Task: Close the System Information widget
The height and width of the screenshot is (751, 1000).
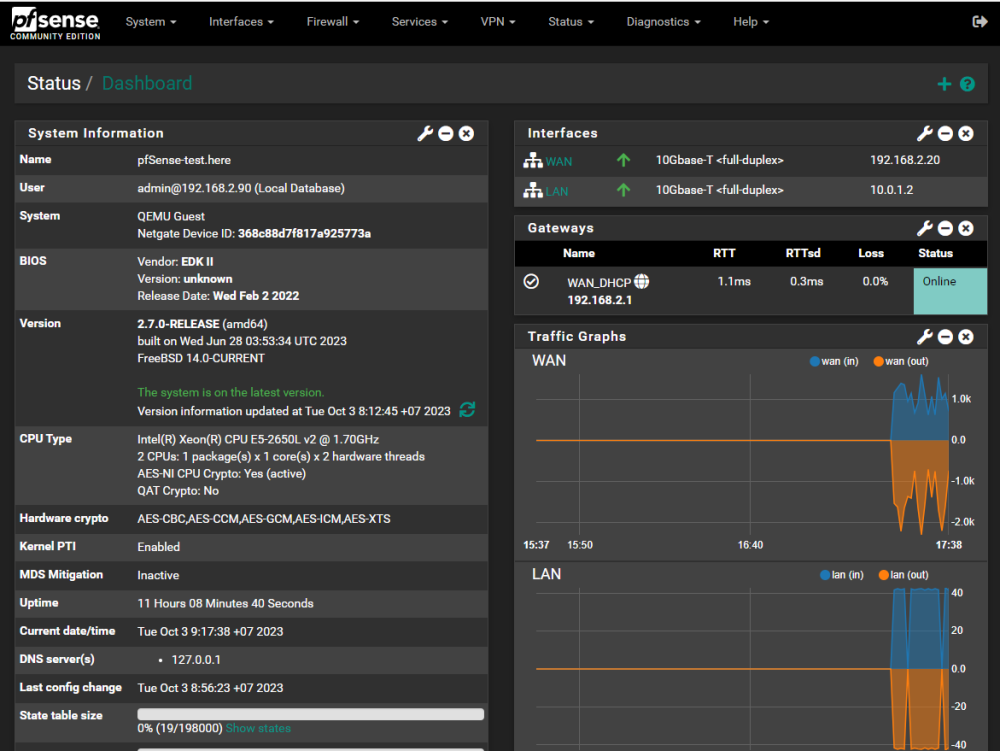Action: pyautogui.click(x=466, y=133)
